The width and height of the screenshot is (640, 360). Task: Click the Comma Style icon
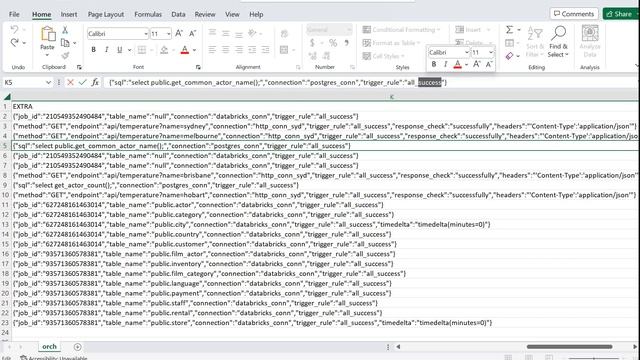[x=347, y=43]
